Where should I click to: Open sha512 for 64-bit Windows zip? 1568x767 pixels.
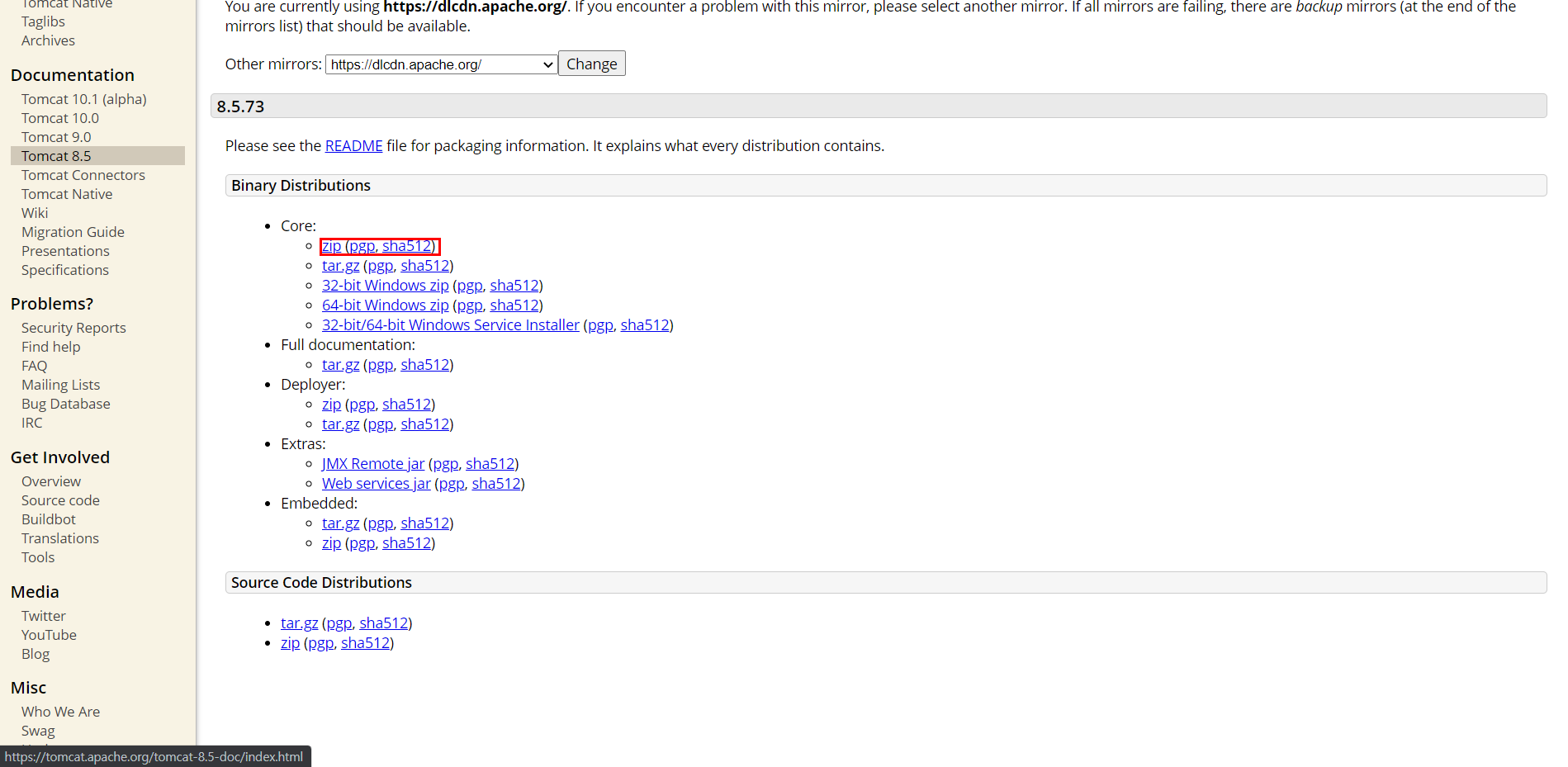[x=514, y=305]
